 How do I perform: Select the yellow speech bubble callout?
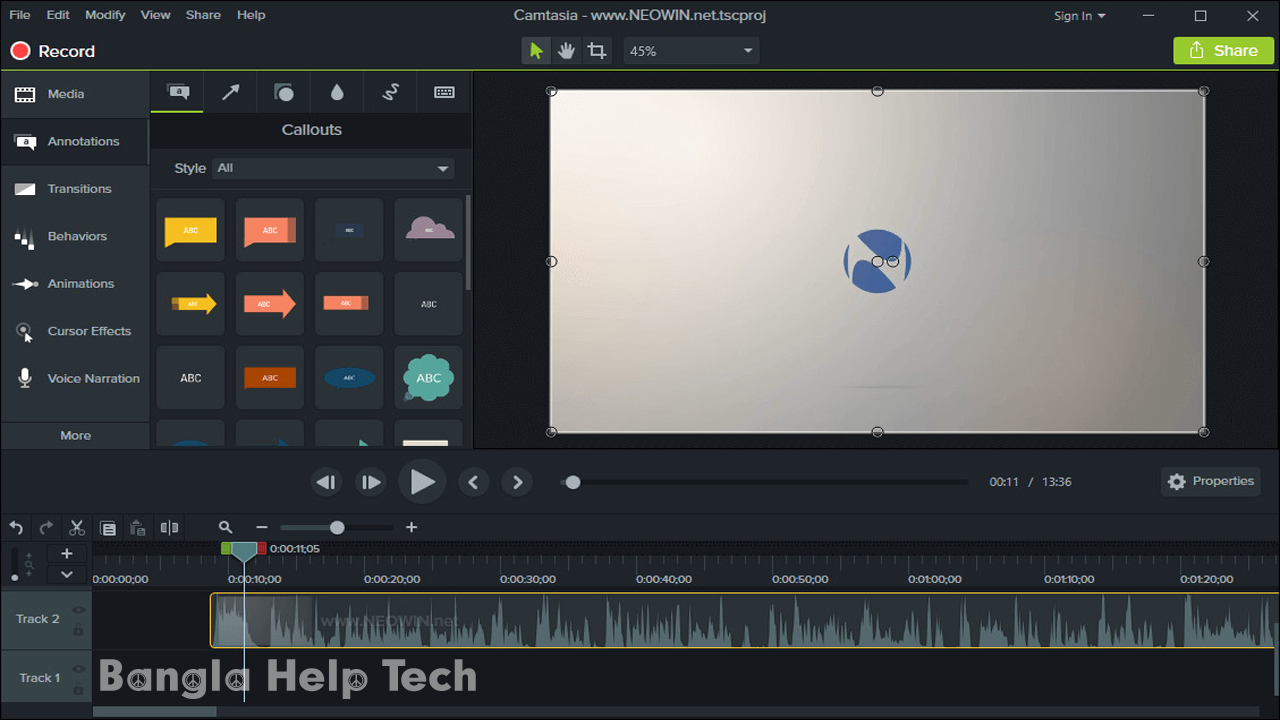point(191,230)
